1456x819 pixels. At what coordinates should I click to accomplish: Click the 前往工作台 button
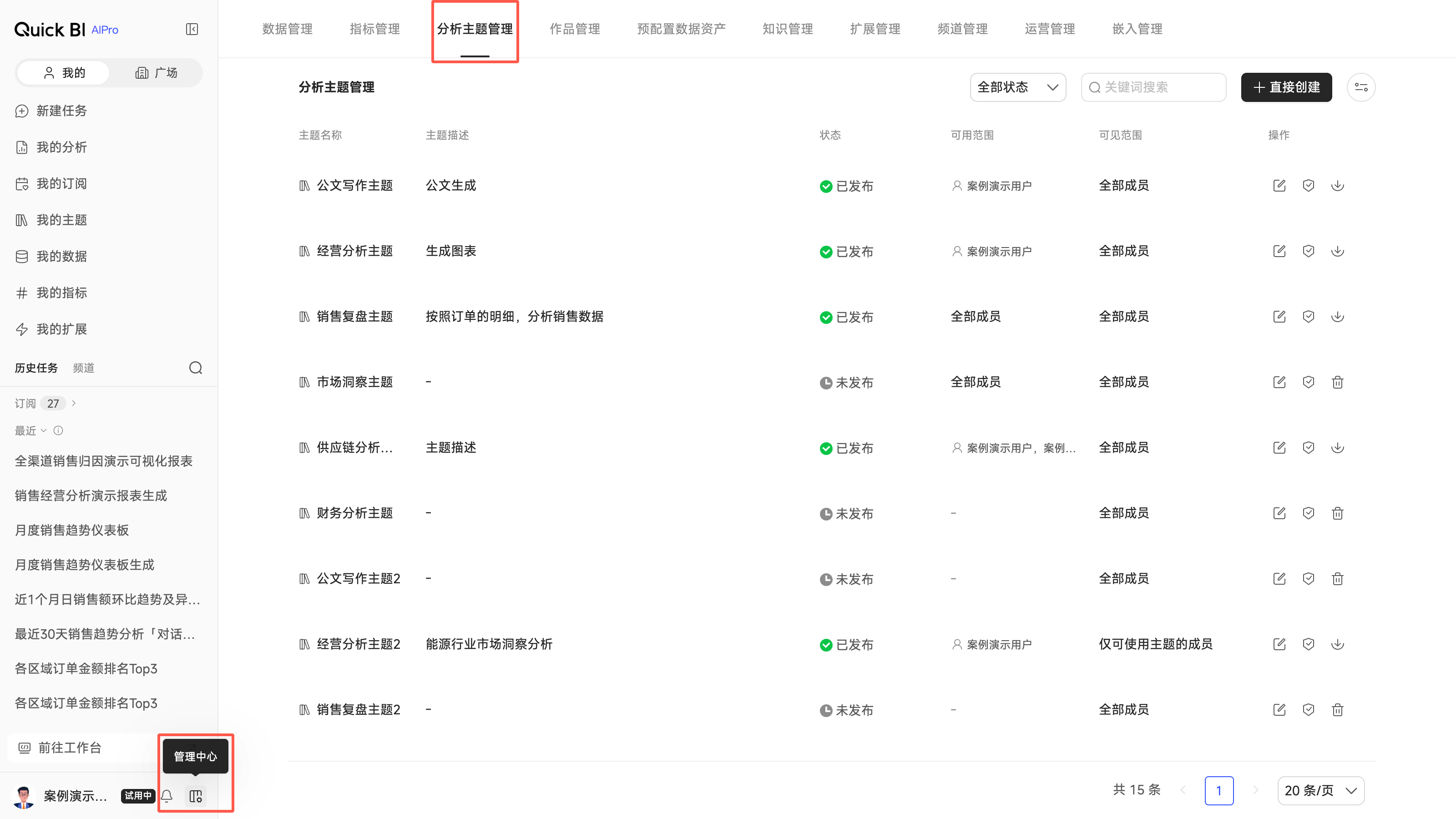coord(82,748)
